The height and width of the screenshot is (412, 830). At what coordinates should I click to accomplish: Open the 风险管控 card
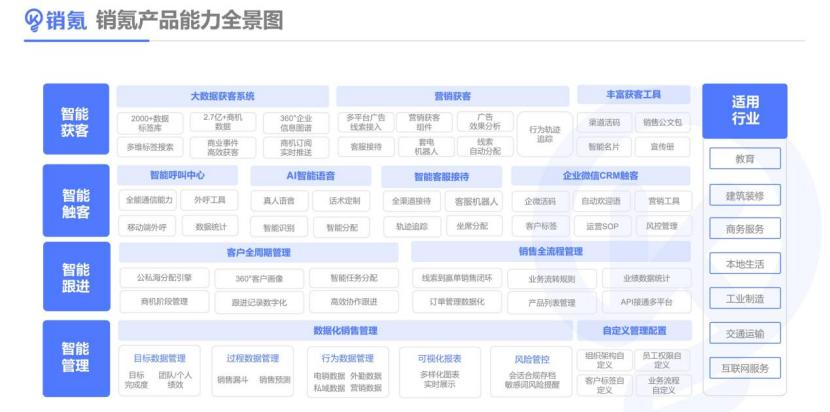pos(531,371)
